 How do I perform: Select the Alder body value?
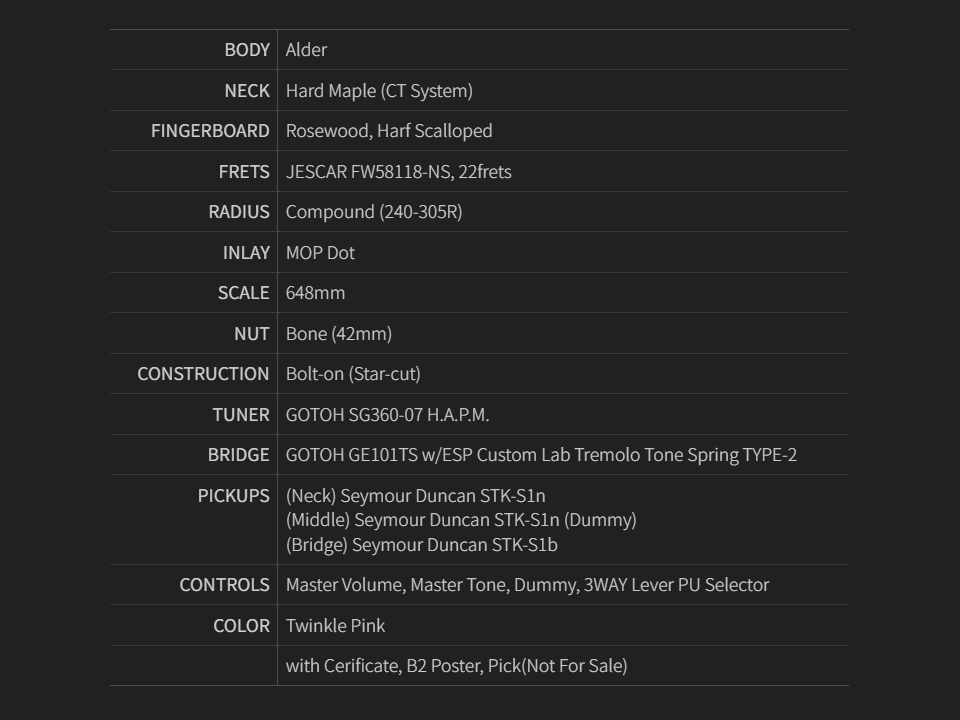click(306, 50)
